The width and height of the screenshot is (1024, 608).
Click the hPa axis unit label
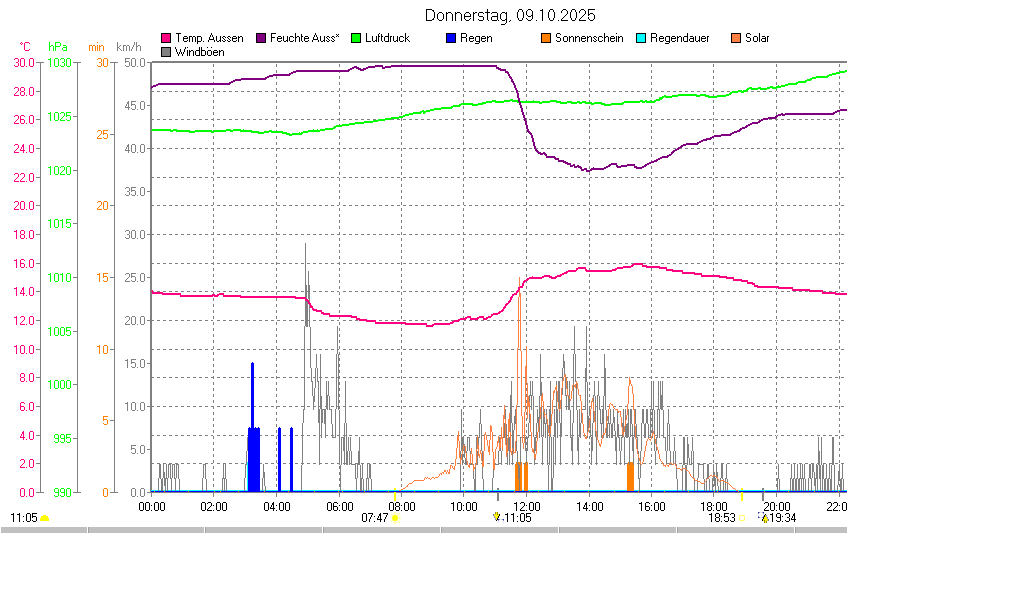click(58, 47)
